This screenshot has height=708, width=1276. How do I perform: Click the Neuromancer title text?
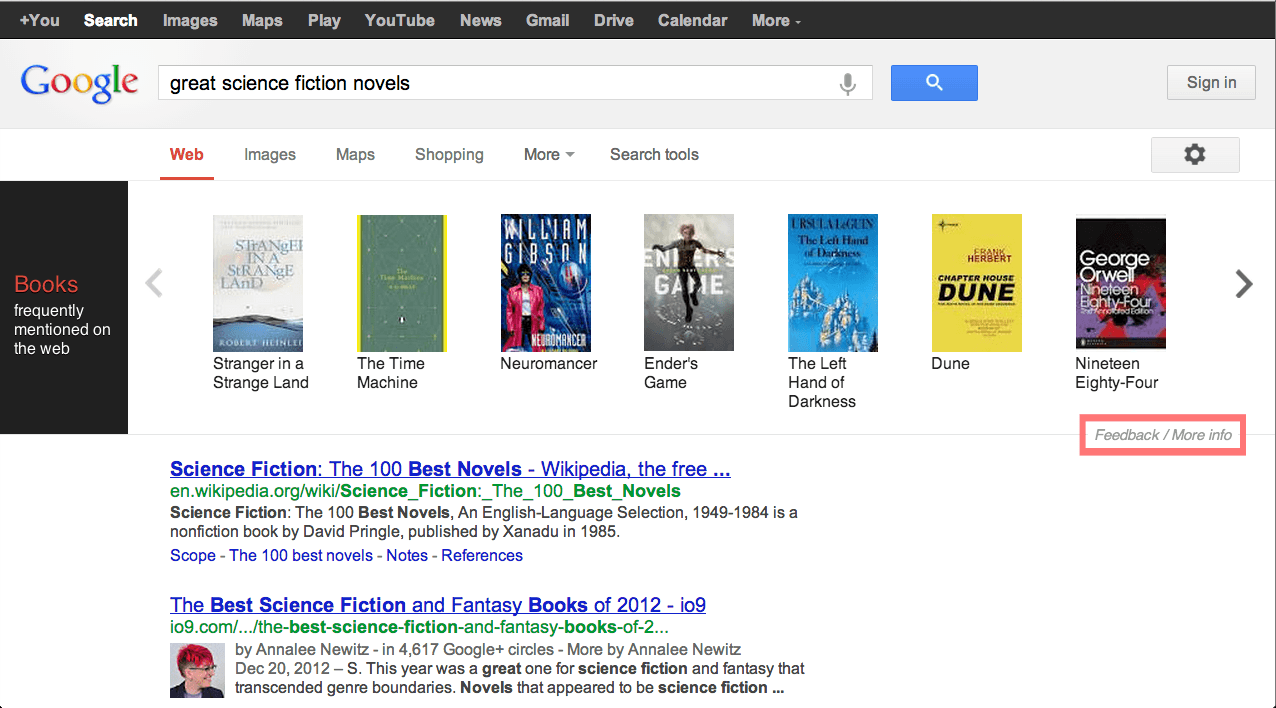tap(549, 364)
